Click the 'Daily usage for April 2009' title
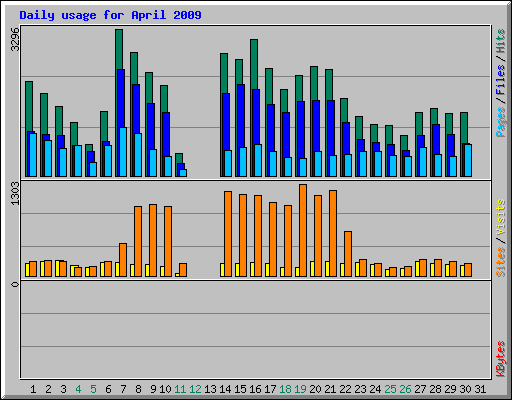512x400 pixels. pos(110,15)
